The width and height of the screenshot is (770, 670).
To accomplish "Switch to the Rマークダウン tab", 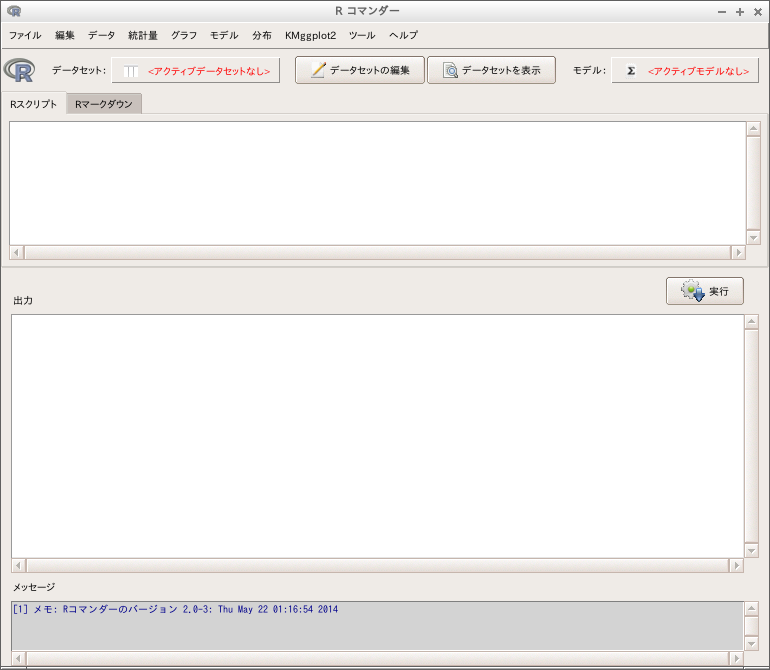I will 104,104.
